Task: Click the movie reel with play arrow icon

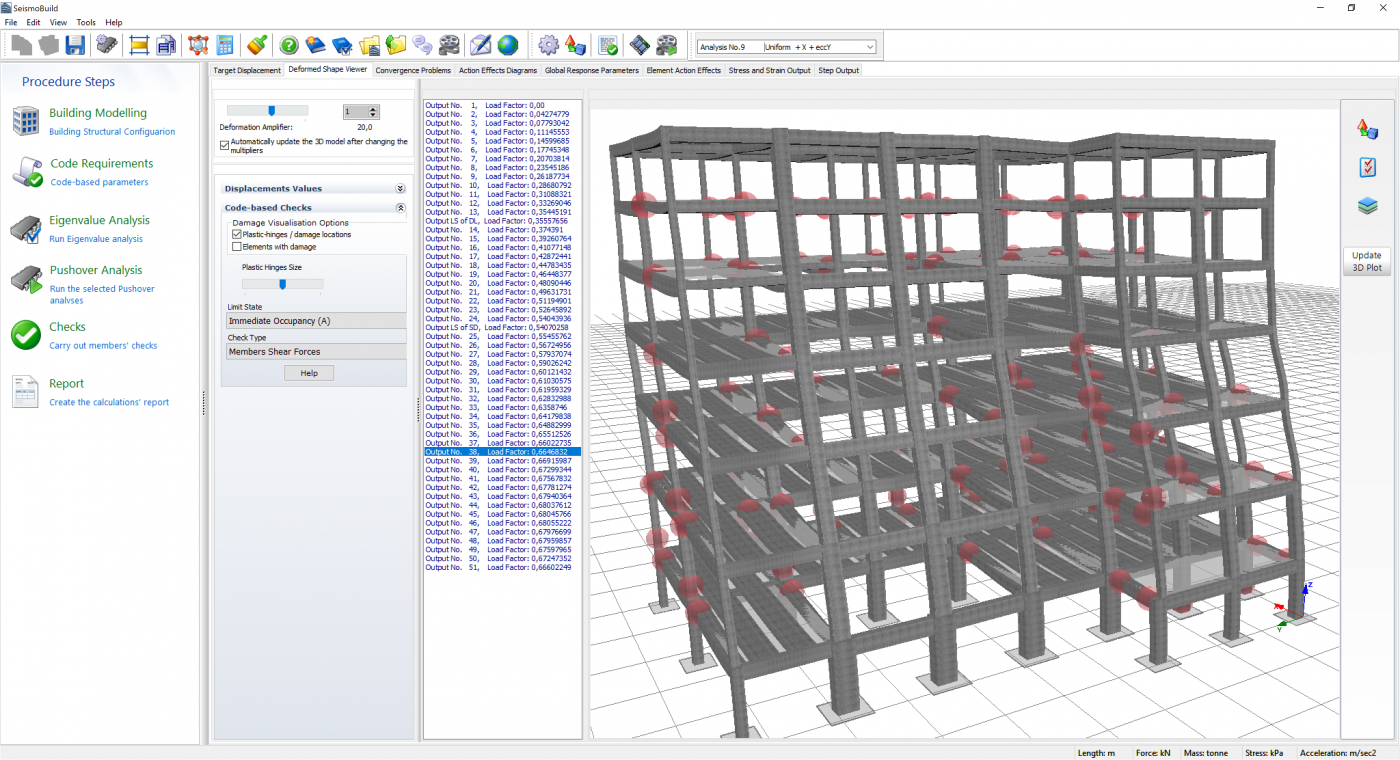Action: tap(666, 45)
